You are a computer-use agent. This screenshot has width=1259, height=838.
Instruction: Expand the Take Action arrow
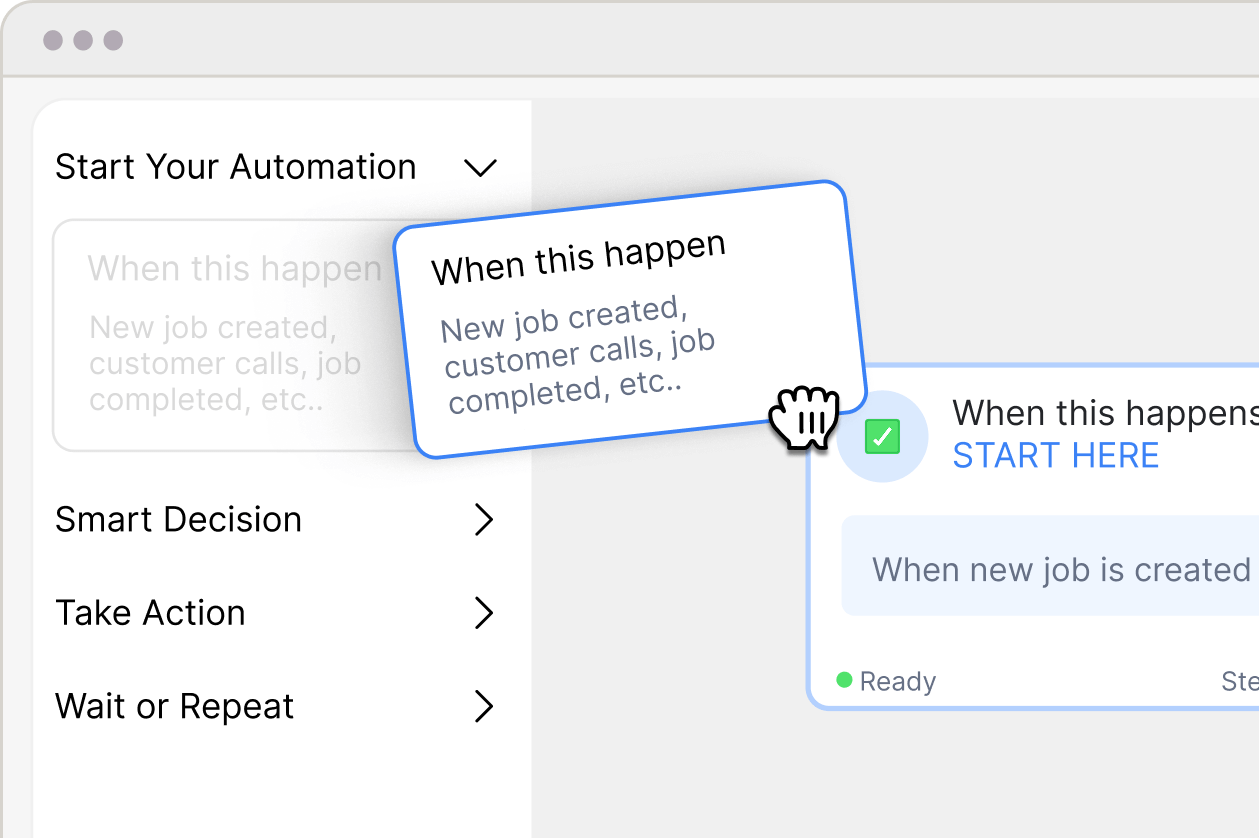pos(484,613)
